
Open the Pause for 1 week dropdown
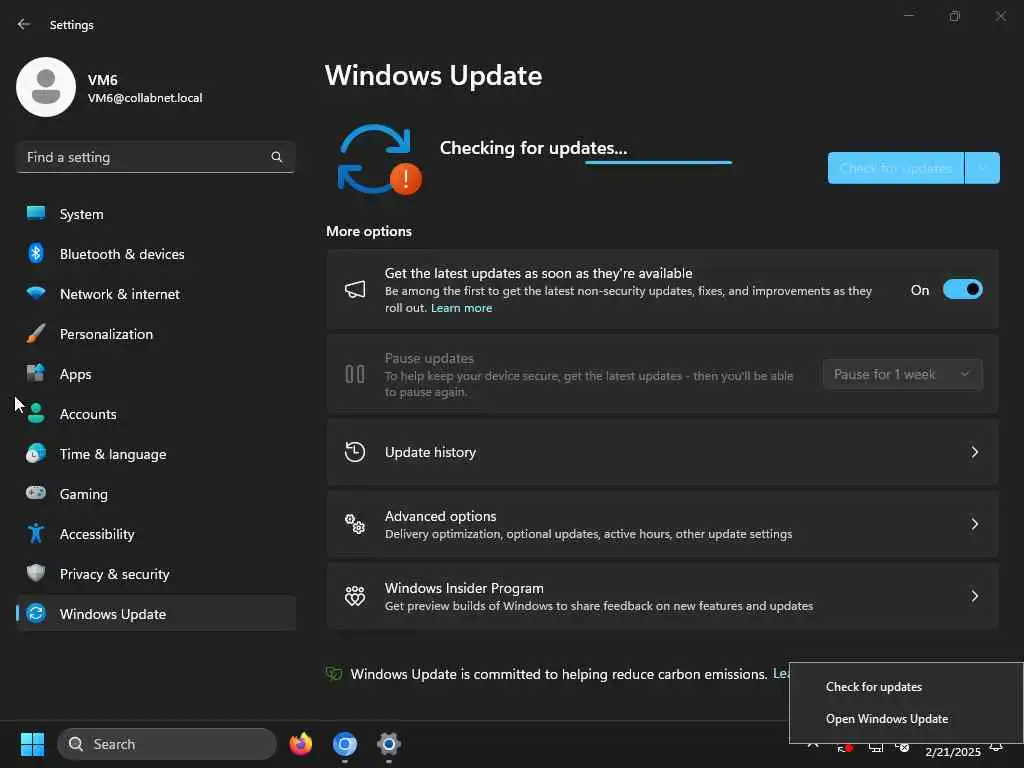tap(903, 374)
